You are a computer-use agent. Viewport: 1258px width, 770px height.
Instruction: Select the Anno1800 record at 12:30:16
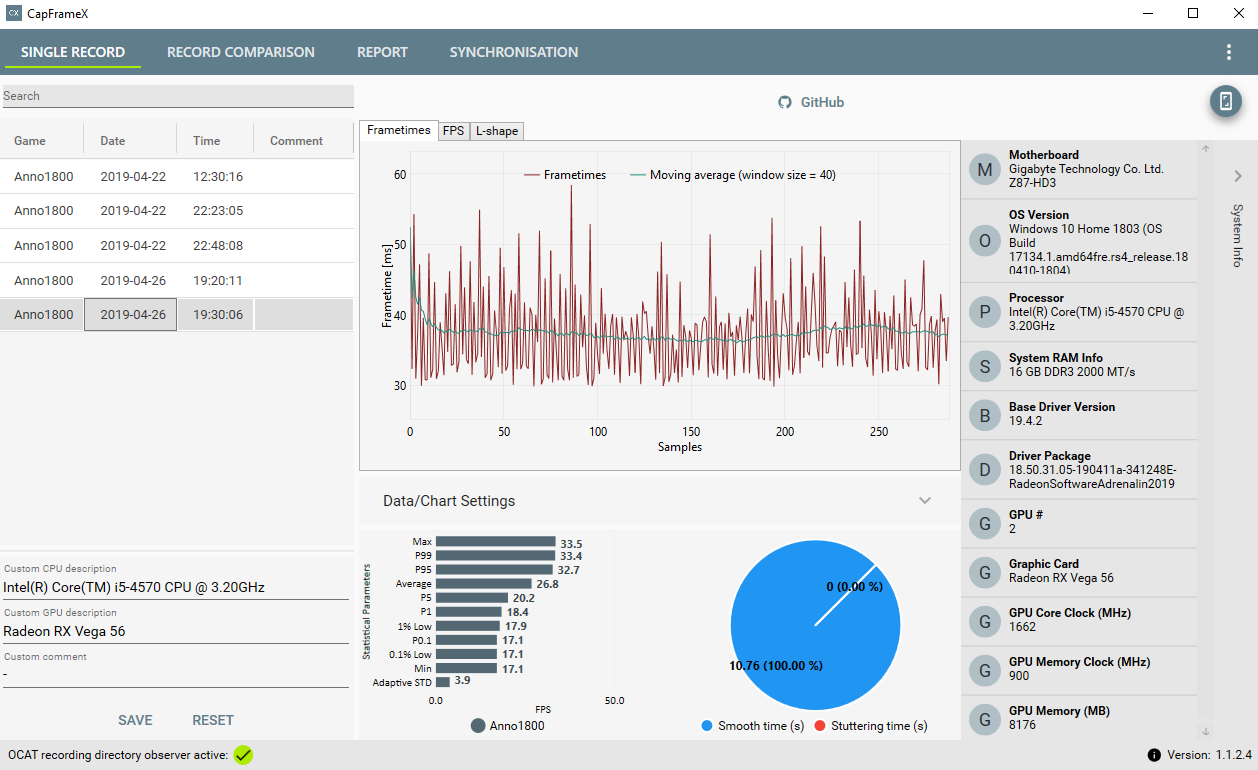tap(177, 177)
